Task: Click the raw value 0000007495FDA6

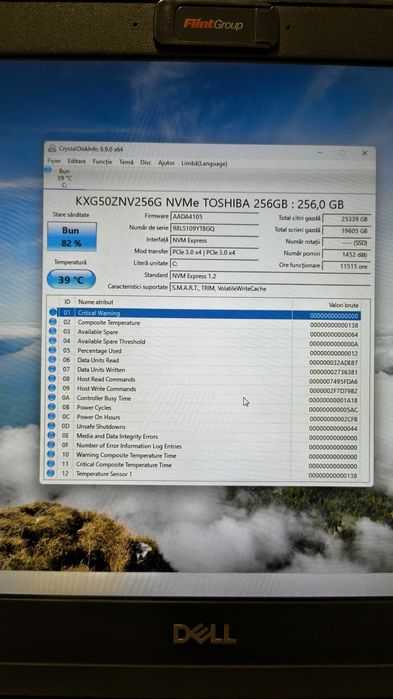Action: click(x=333, y=382)
